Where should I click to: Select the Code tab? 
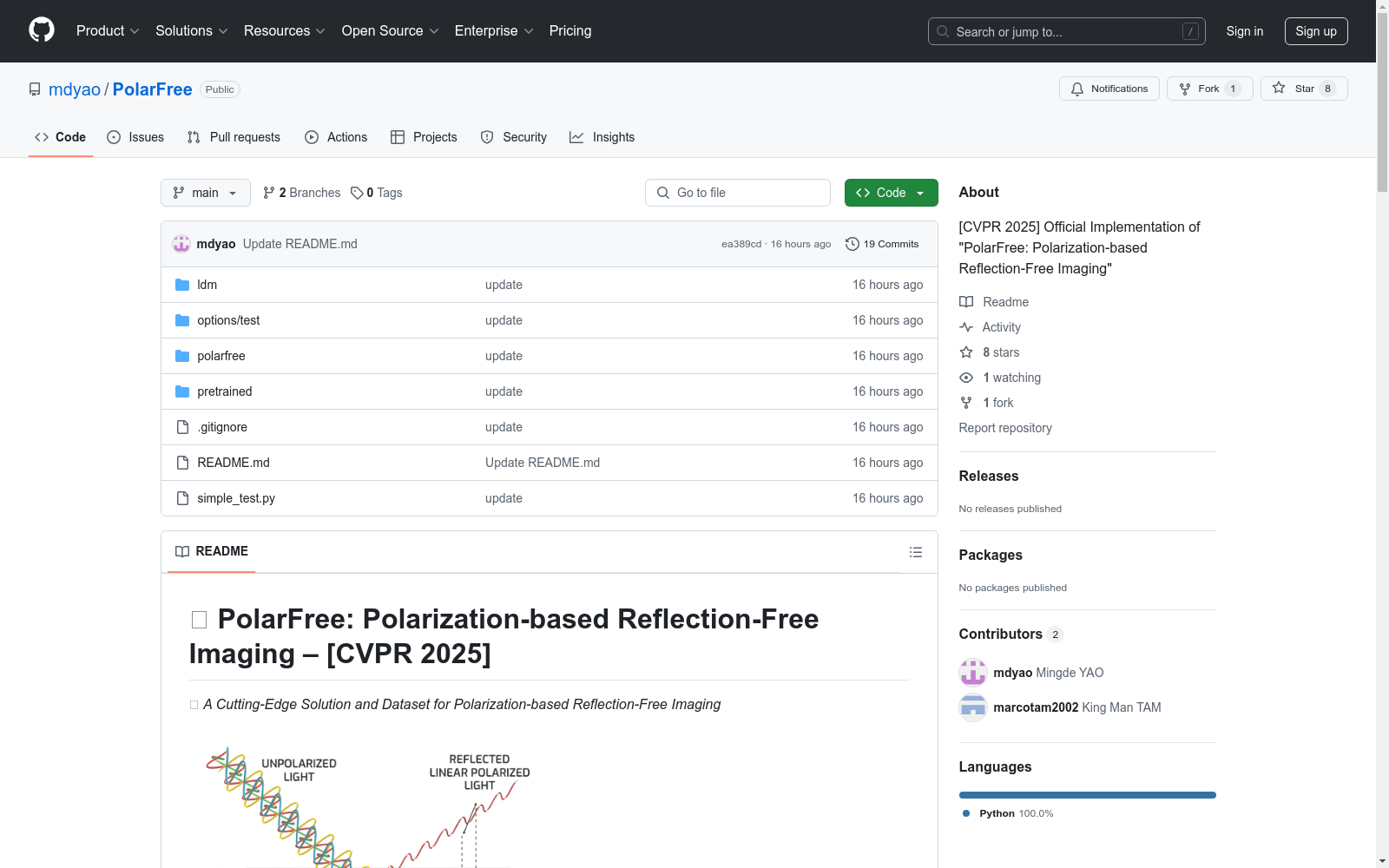click(x=61, y=137)
